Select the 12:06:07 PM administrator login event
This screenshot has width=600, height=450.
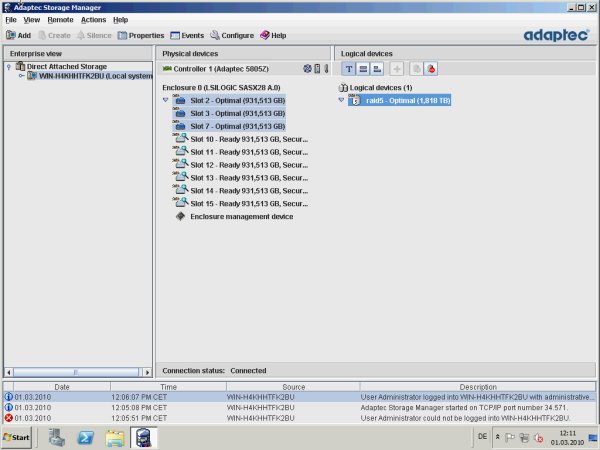300,397
